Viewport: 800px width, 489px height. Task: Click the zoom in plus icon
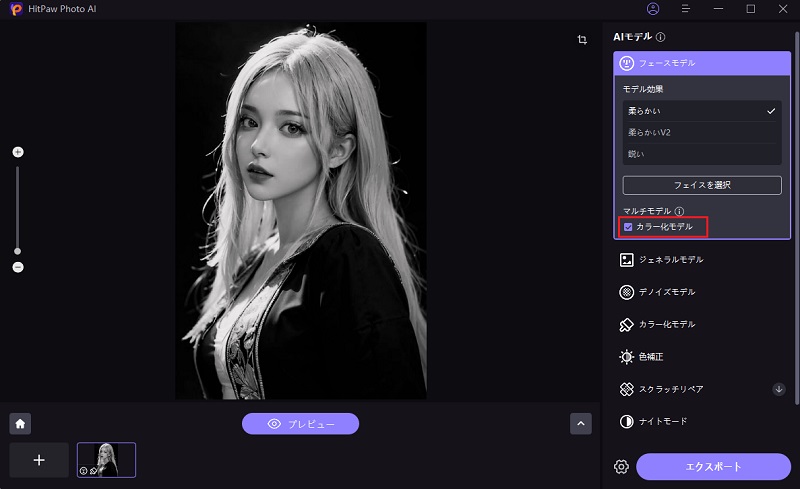pyautogui.click(x=18, y=152)
